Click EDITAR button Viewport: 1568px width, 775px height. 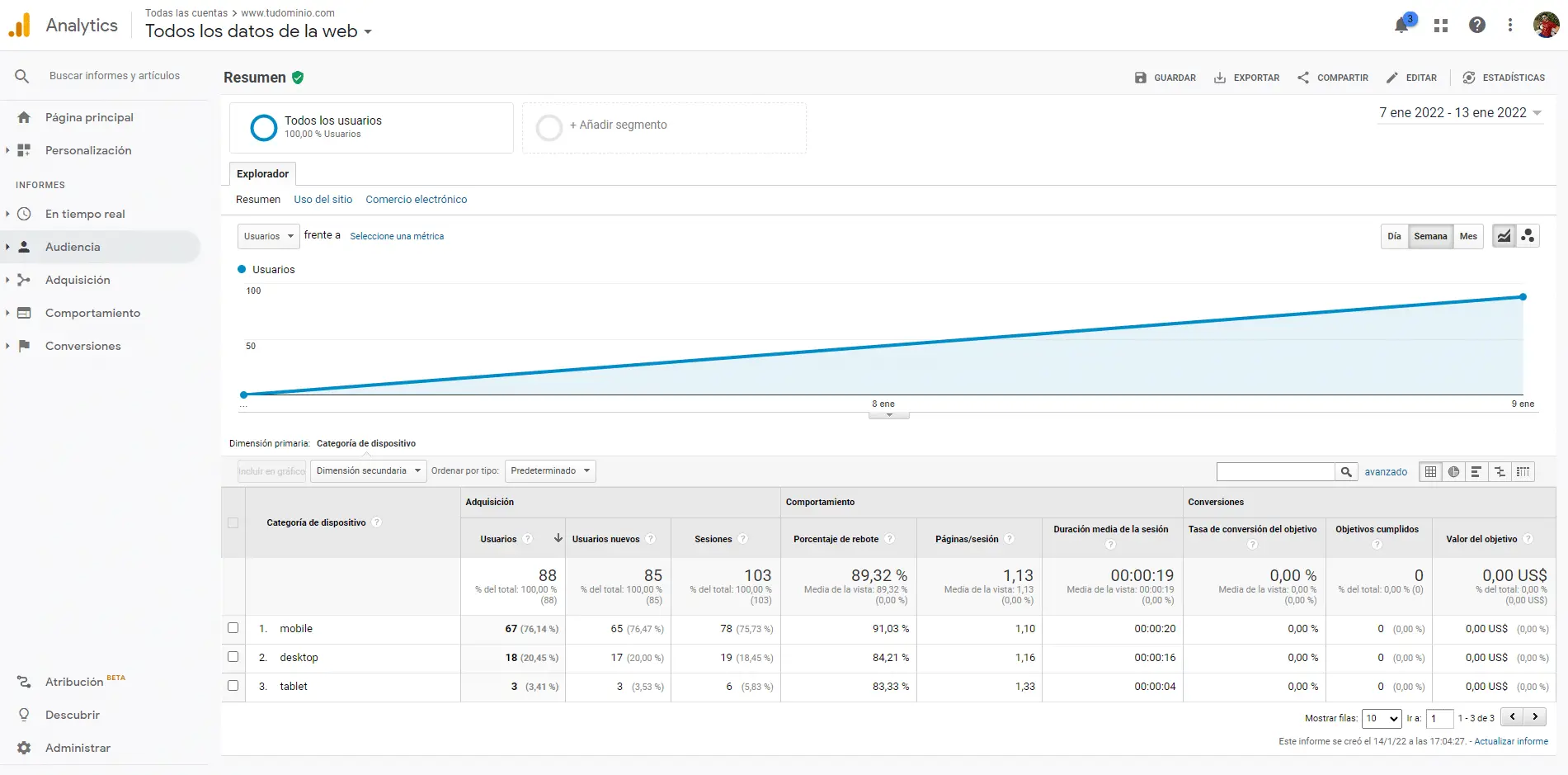coord(1411,78)
